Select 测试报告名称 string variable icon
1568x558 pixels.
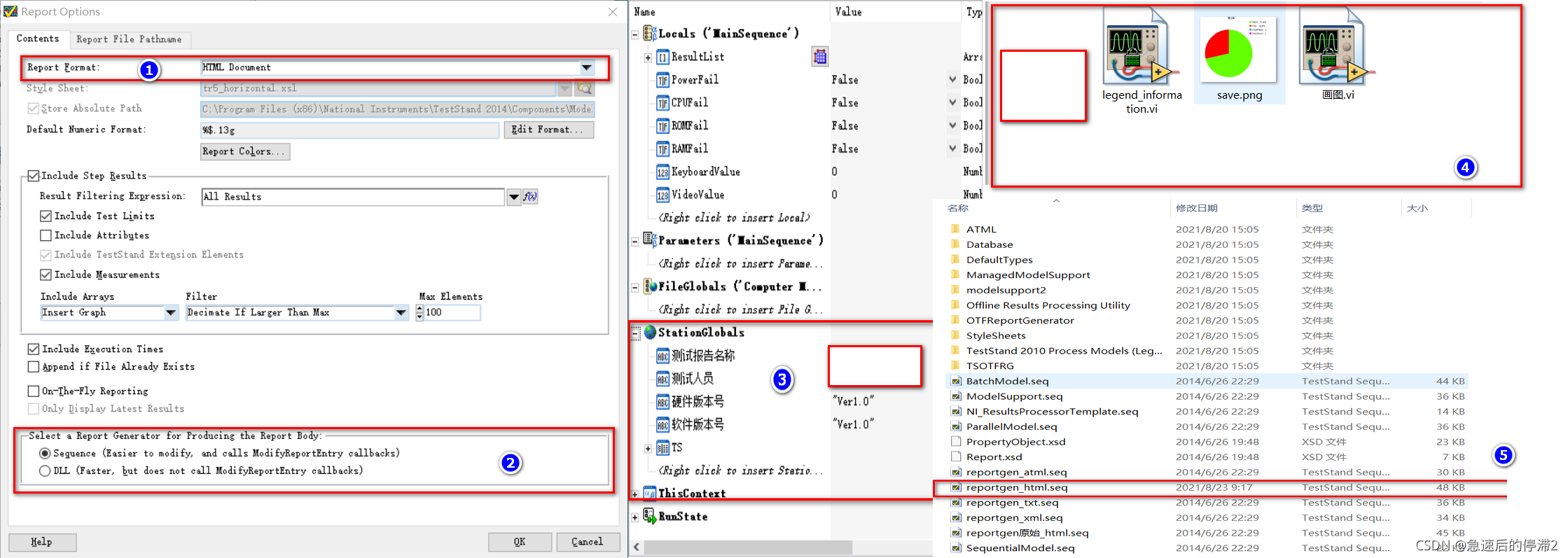click(x=662, y=356)
